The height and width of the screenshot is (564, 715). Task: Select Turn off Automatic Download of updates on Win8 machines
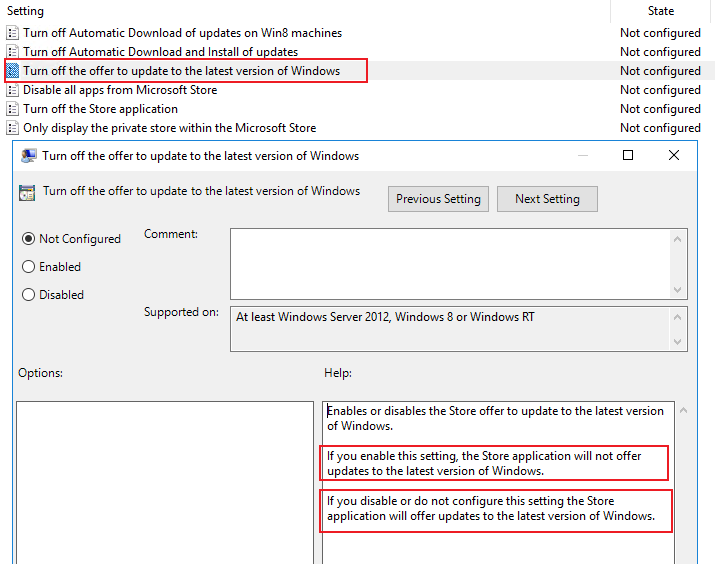pos(182,33)
